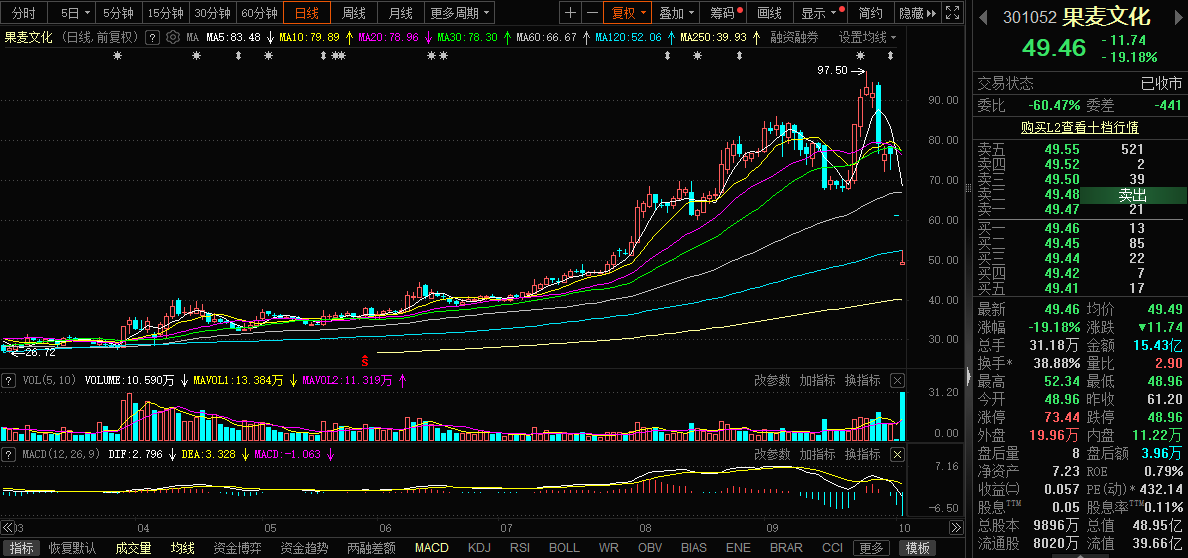Toggle 模板 template button
The height and width of the screenshot is (558, 1188).
tap(918, 548)
